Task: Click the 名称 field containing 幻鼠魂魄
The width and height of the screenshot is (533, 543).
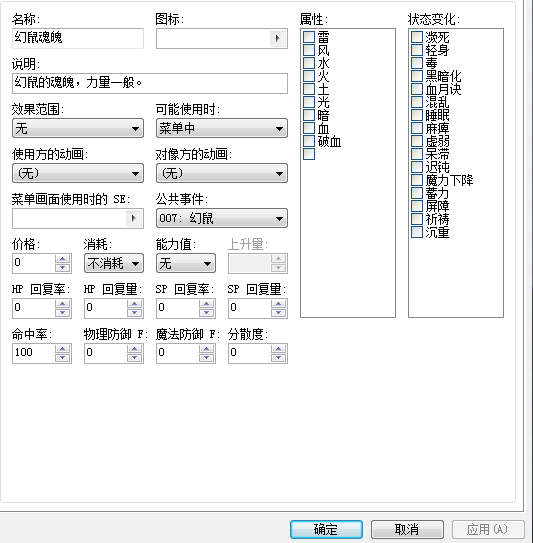Action: [78, 38]
